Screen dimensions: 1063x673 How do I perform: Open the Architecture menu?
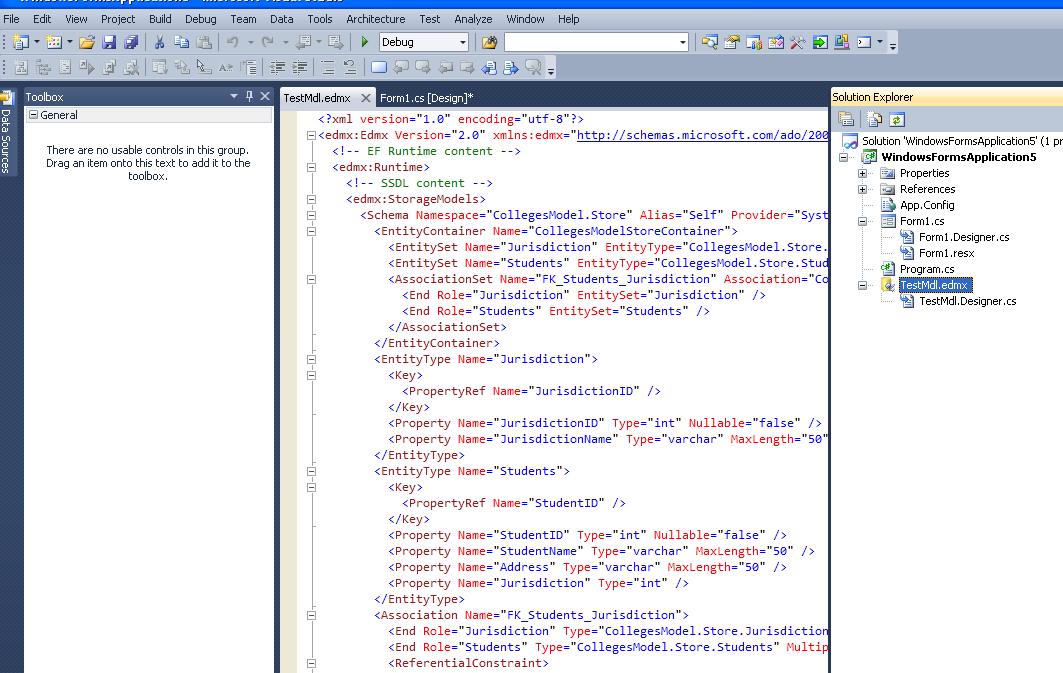pos(376,19)
